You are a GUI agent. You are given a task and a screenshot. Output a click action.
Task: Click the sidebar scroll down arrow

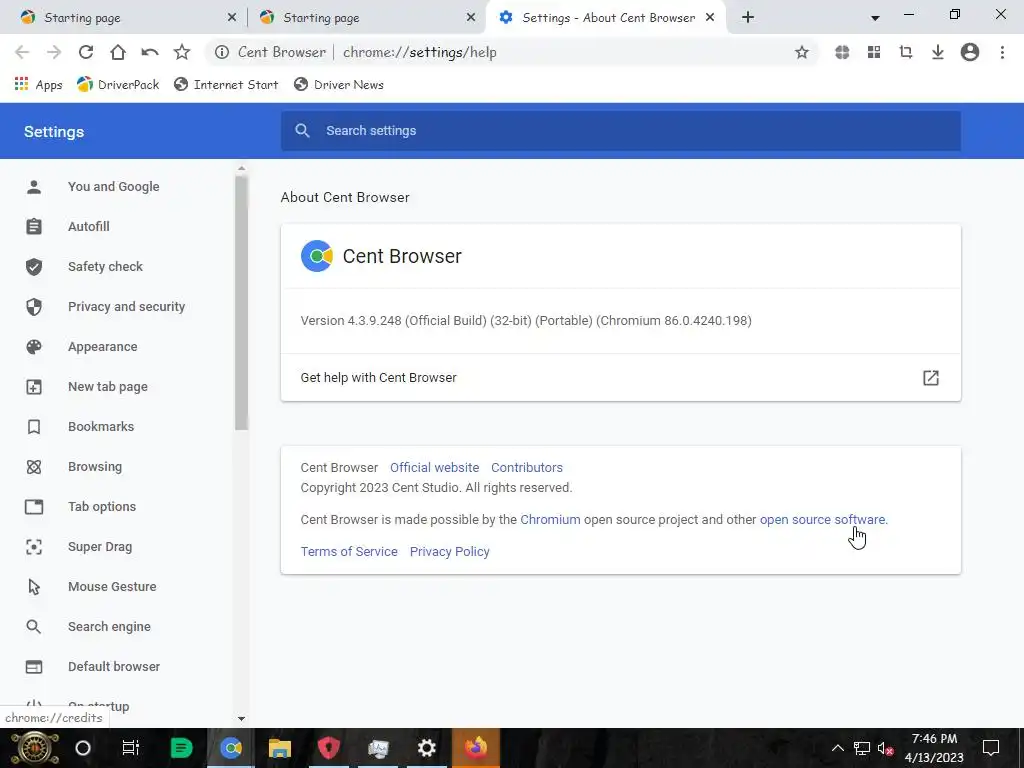click(x=241, y=718)
